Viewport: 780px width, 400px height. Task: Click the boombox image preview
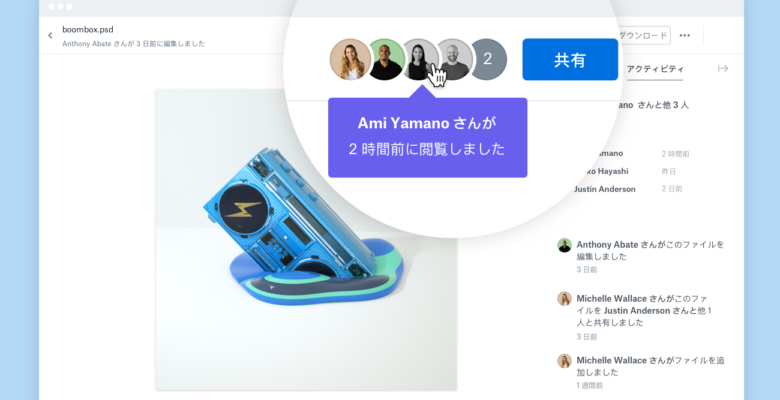[x=306, y=239]
